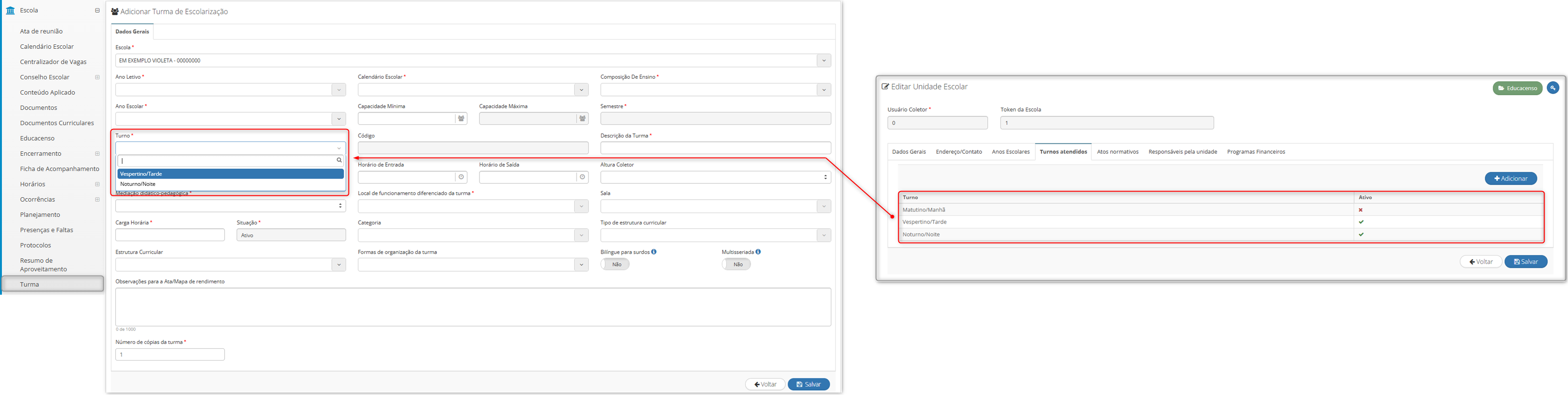Go to Documentos Curriculares in sidebar
Image resolution: width=1568 pixels, height=395 pixels.
56,123
